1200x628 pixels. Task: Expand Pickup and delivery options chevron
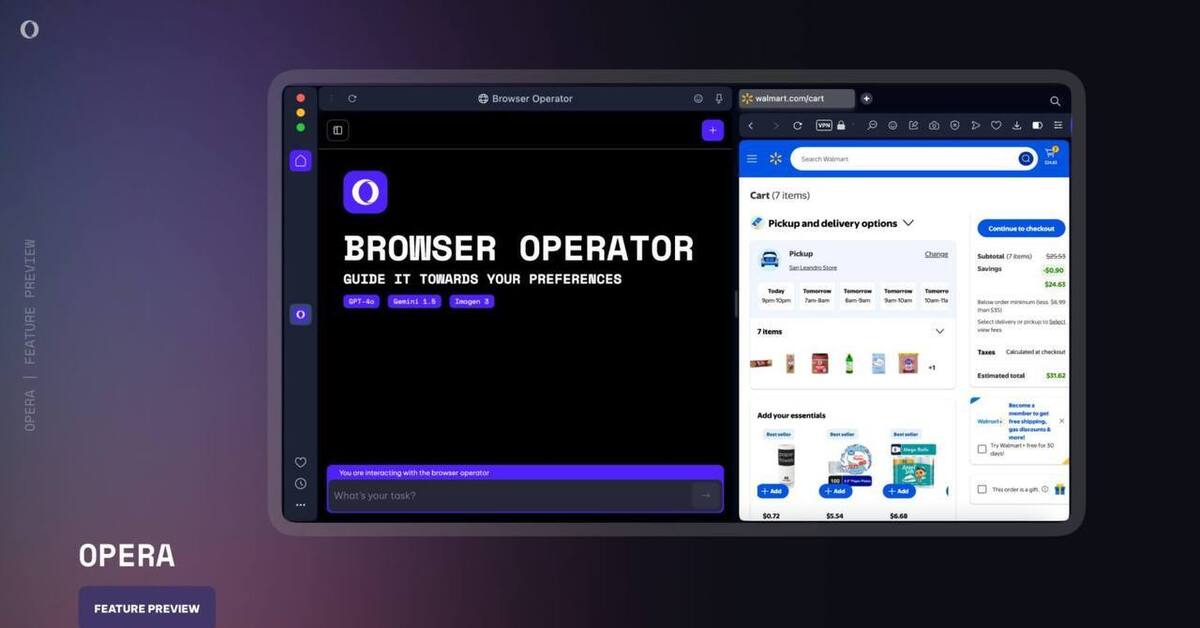[x=908, y=223]
